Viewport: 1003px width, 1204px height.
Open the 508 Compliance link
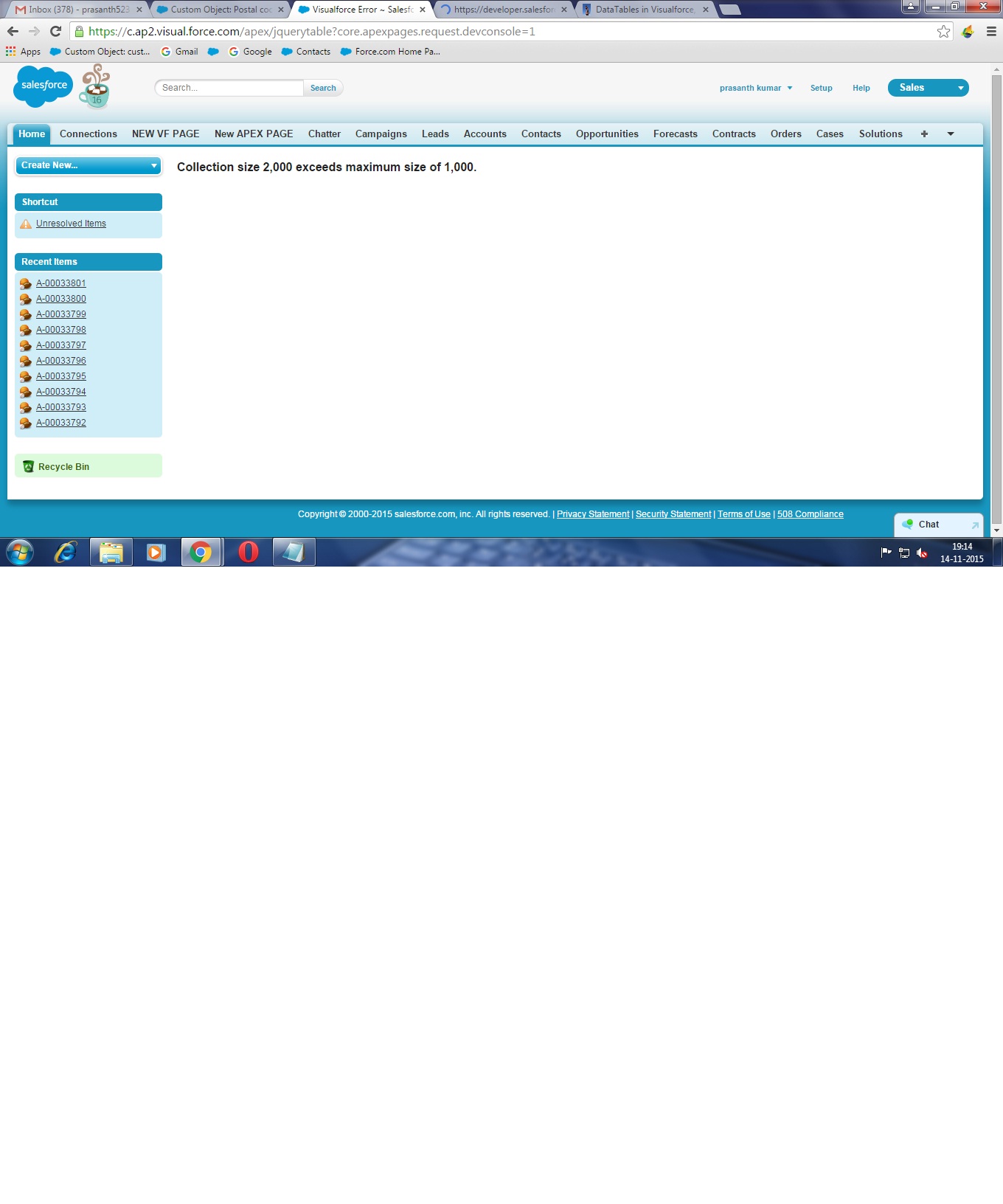point(811,514)
